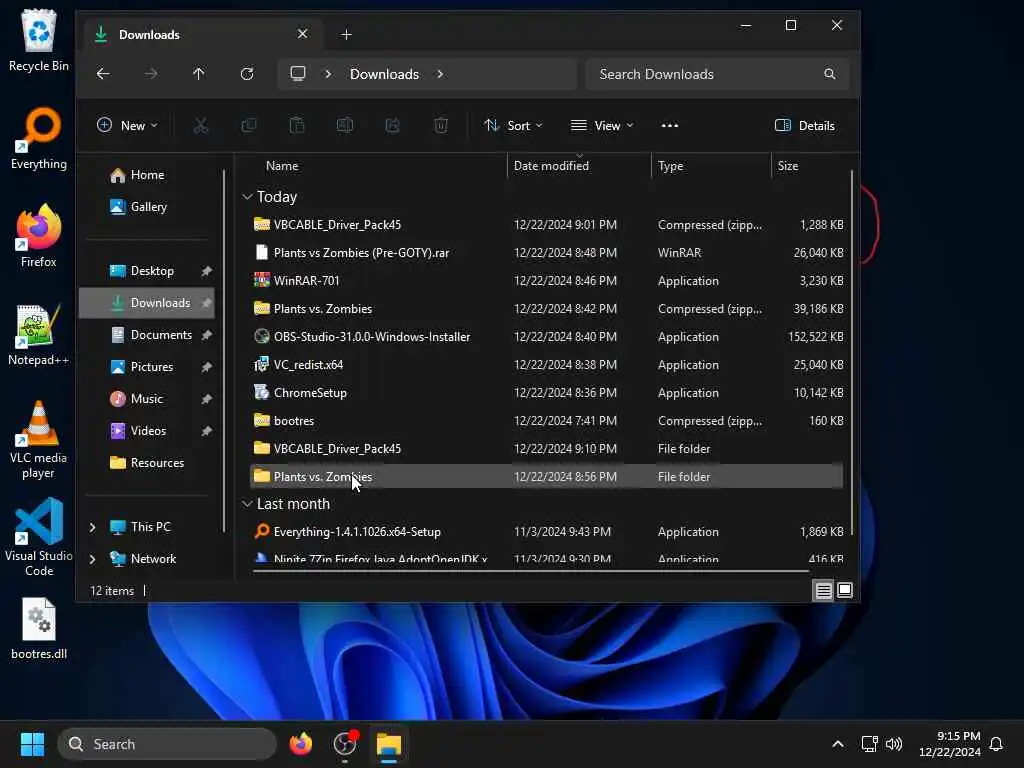The width and height of the screenshot is (1024, 768).
Task: Open VLC media player desktop shortcut
Action: click(39, 439)
